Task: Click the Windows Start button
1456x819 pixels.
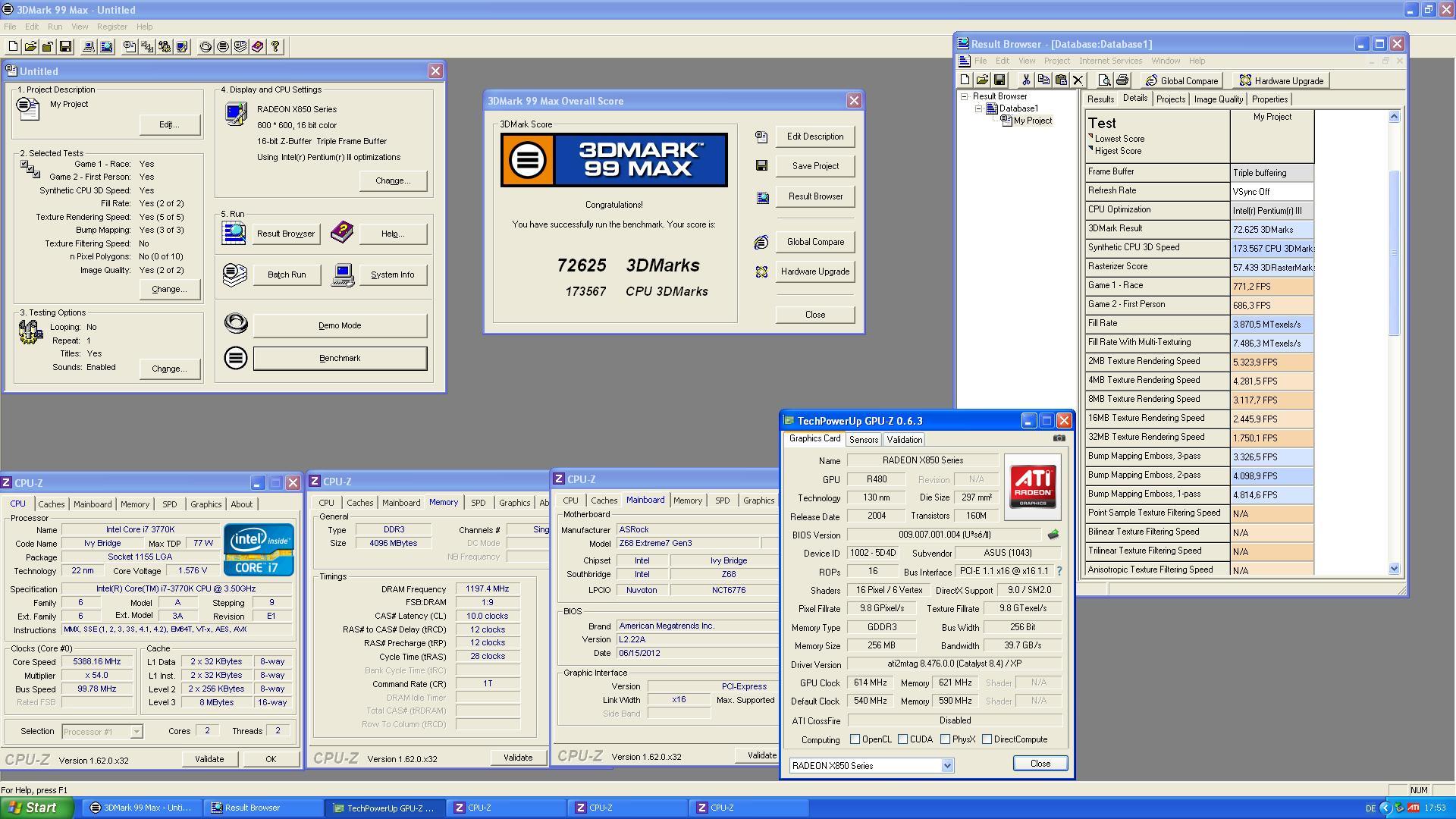Action: (x=36, y=808)
